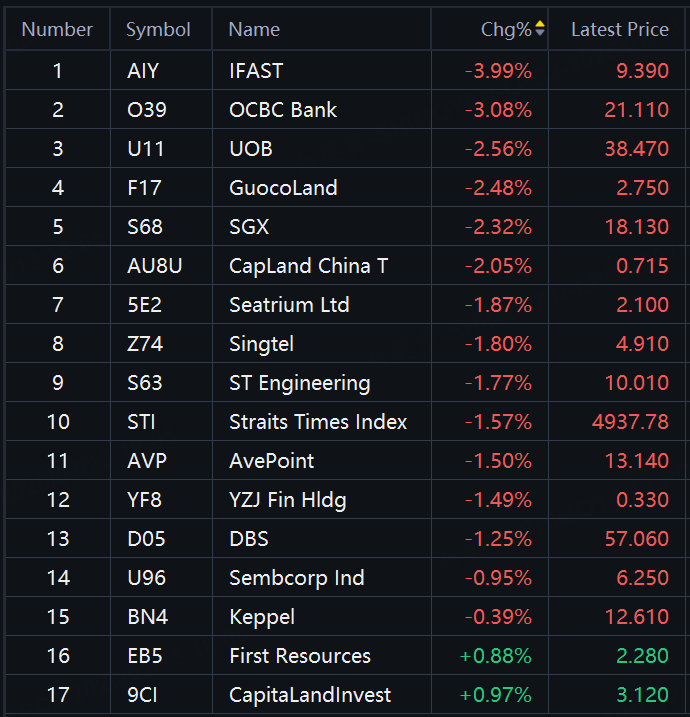Sort by the Number column header
Viewport: 690px width, 717px height.
[x=57, y=30]
